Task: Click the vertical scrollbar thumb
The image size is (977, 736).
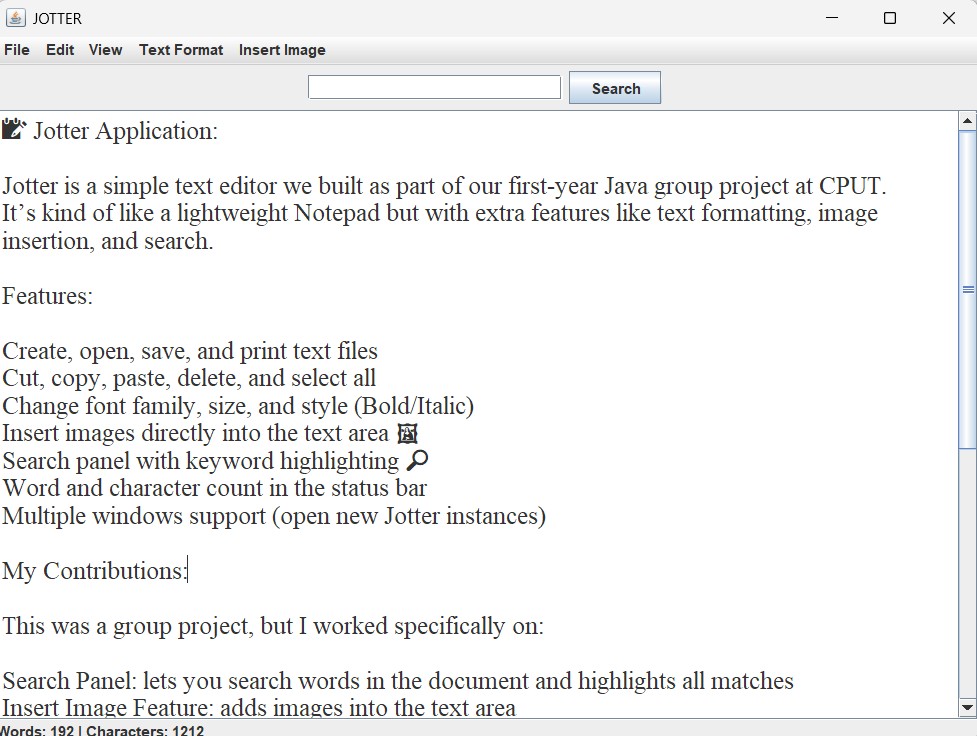Action: point(967,290)
